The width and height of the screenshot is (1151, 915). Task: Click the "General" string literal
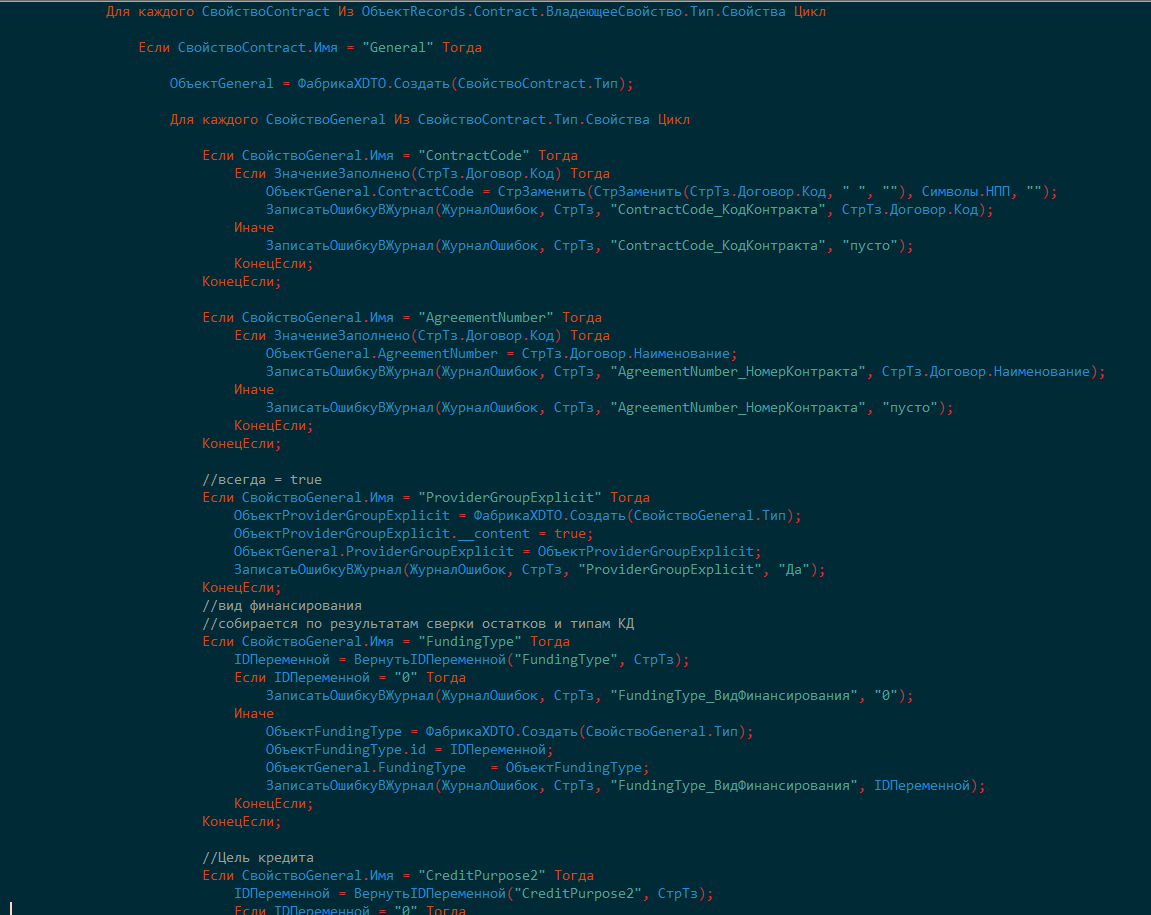pyautogui.click(x=398, y=48)
